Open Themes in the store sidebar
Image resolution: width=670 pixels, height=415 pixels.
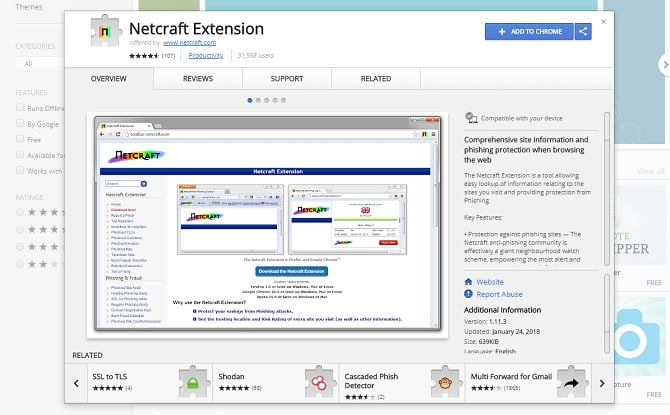coord(29,7)
